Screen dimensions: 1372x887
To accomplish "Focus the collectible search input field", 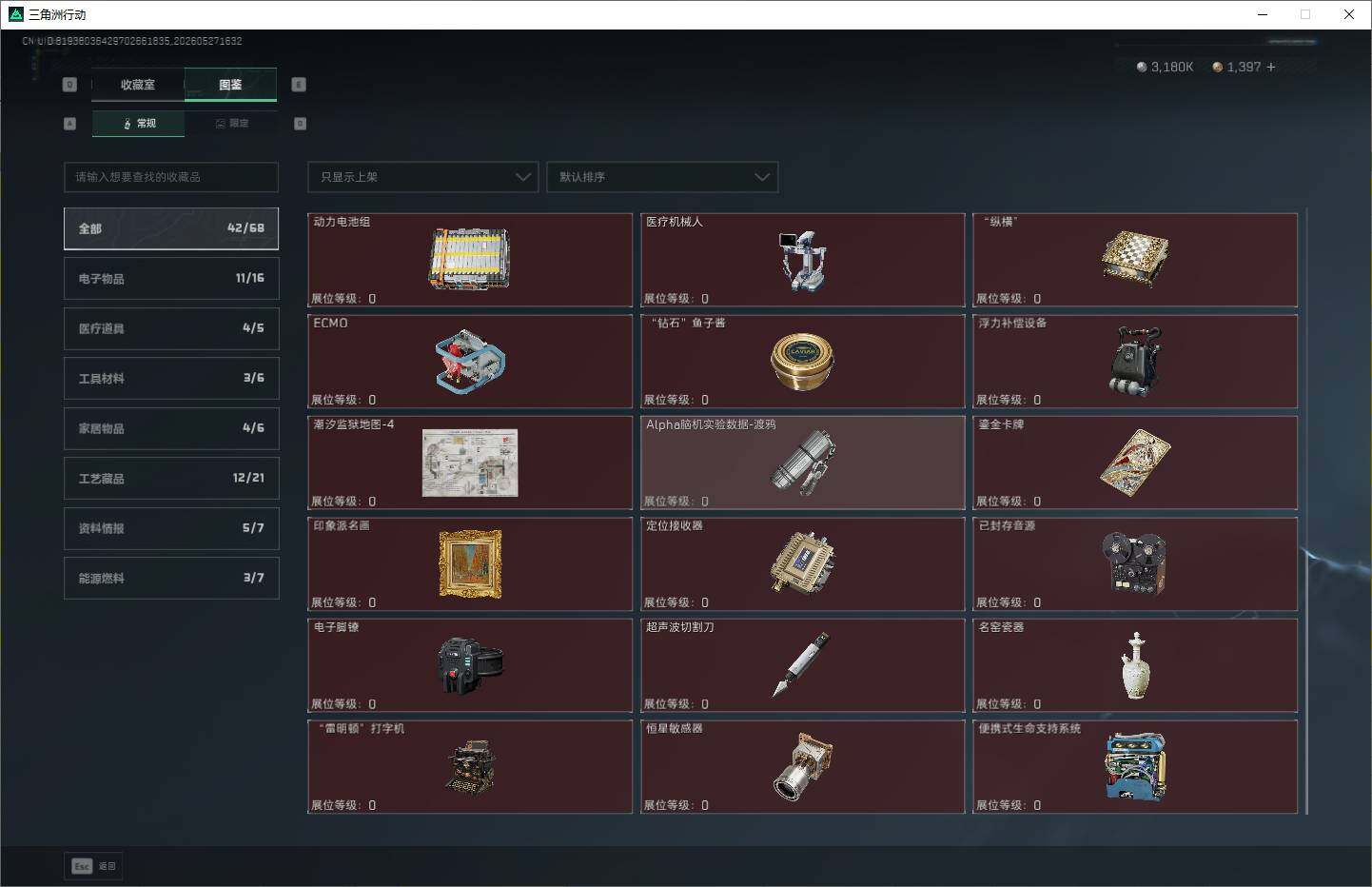I will [171, 177].
